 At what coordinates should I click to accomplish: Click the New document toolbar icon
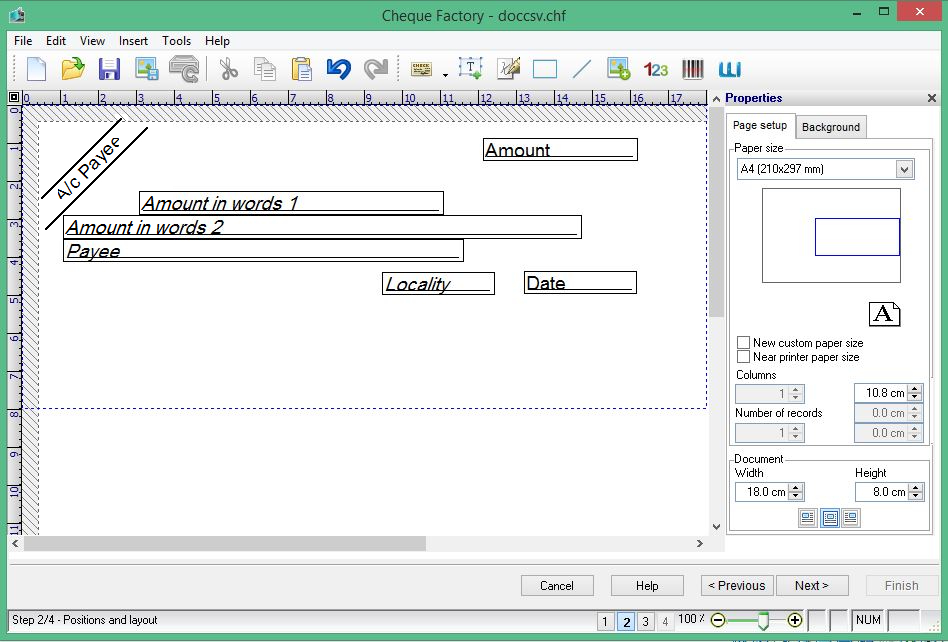[36, 69]
